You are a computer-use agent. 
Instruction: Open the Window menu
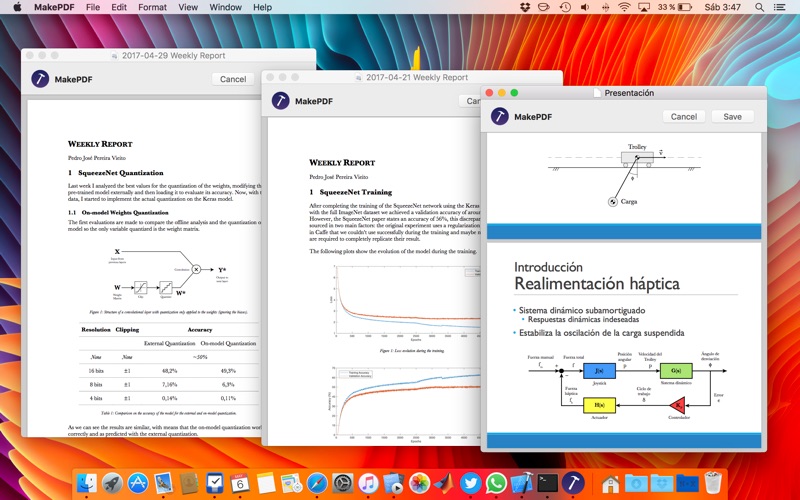click(225, 7)
